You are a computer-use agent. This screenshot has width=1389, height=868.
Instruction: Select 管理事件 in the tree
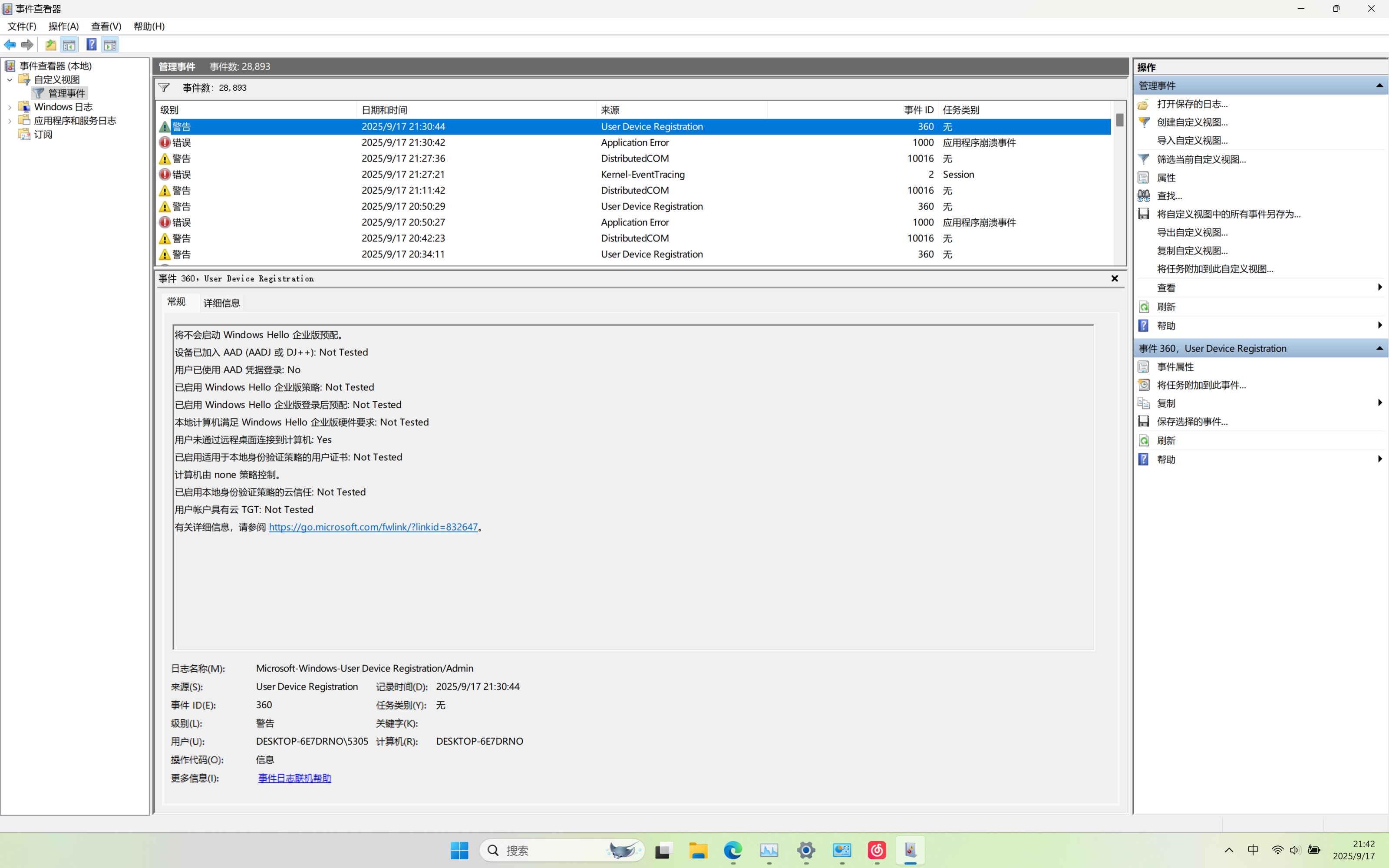point(66,94)
